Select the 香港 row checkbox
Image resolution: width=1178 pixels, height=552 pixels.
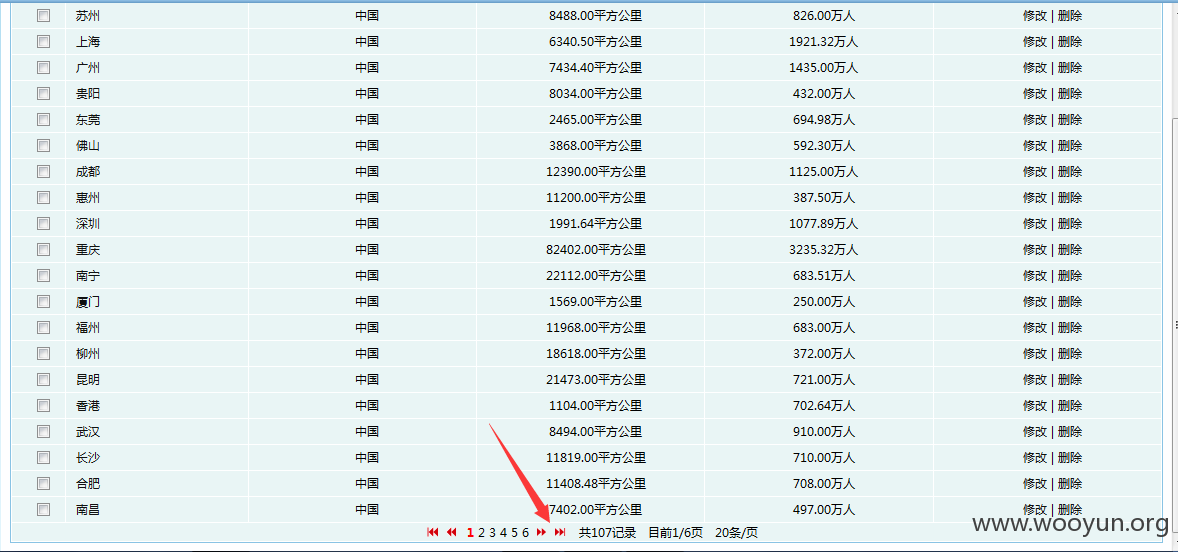coord(44,406)
